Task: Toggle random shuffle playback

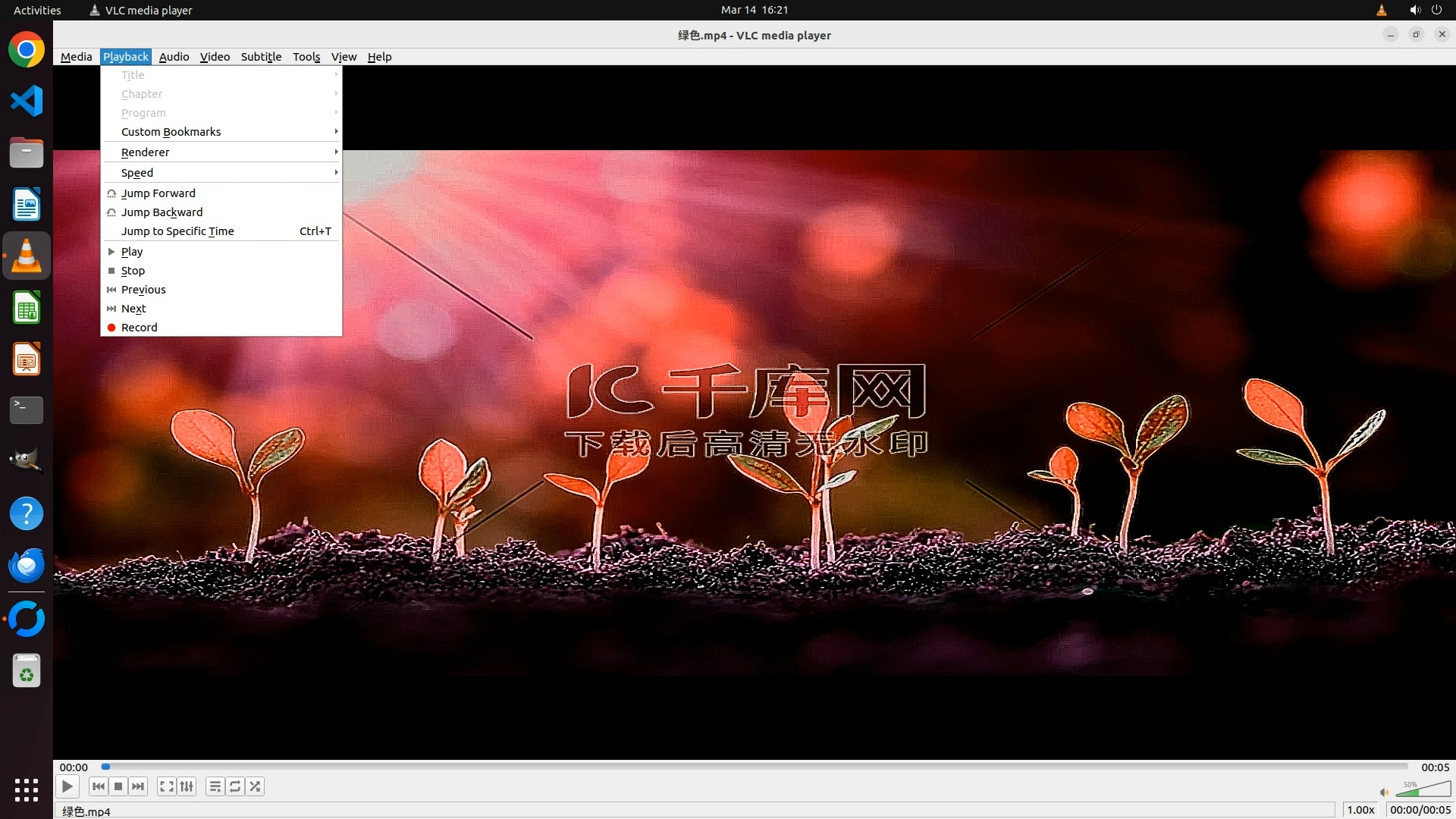Action: 256,786
